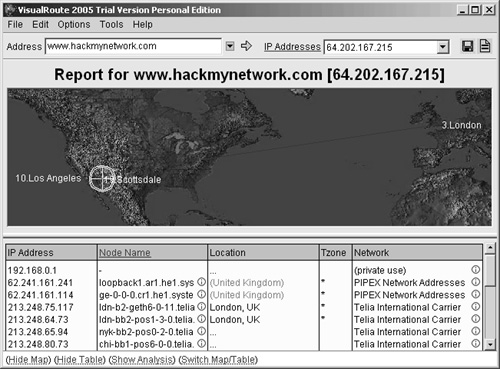
Task: Info icon beside chi-bb1-pos6-0-0.telia node
Action: 201,343
